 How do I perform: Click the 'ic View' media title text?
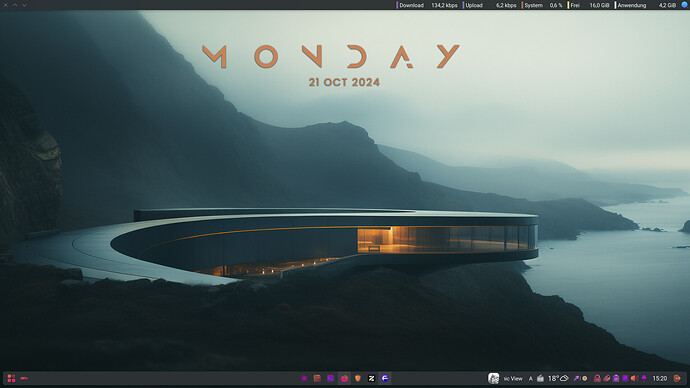click(513, 379)
